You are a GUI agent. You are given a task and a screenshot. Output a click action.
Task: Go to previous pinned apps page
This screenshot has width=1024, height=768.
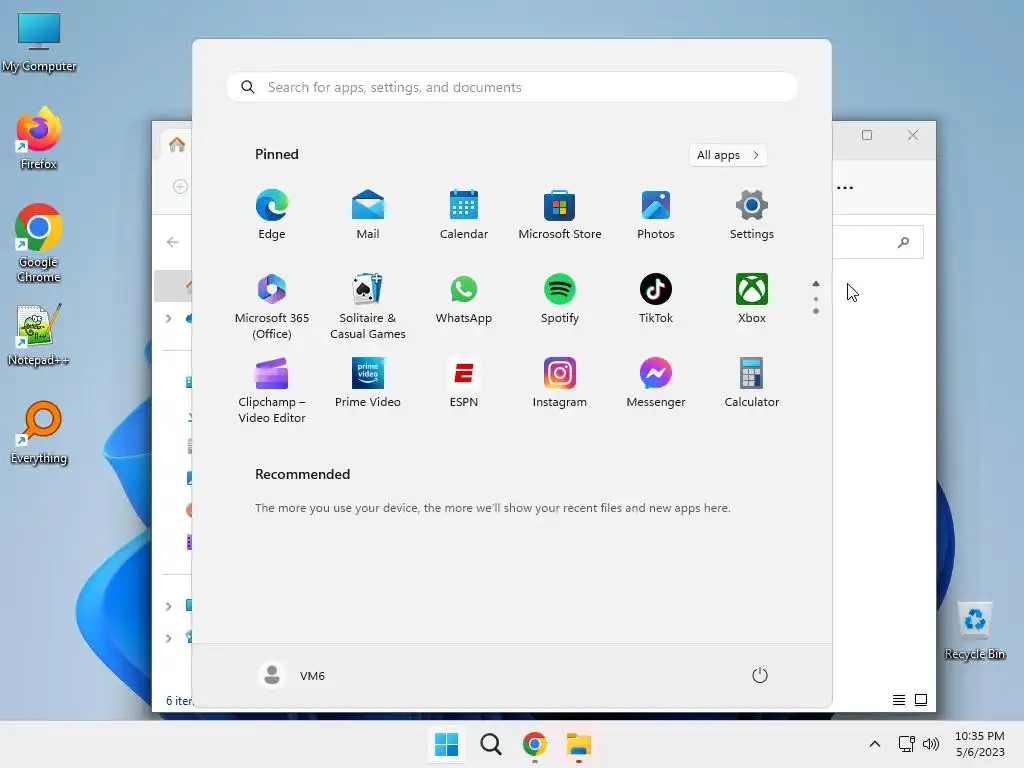pos(816,283)
